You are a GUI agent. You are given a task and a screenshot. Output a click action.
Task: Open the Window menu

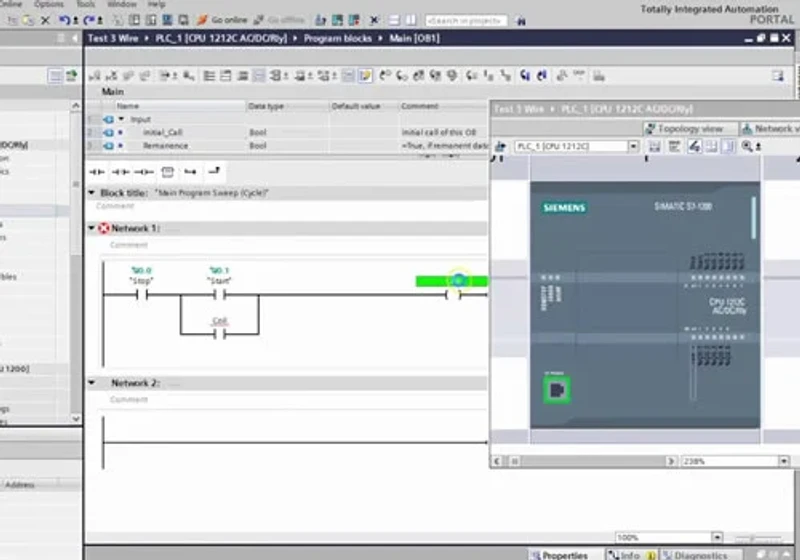click(121, 4)
